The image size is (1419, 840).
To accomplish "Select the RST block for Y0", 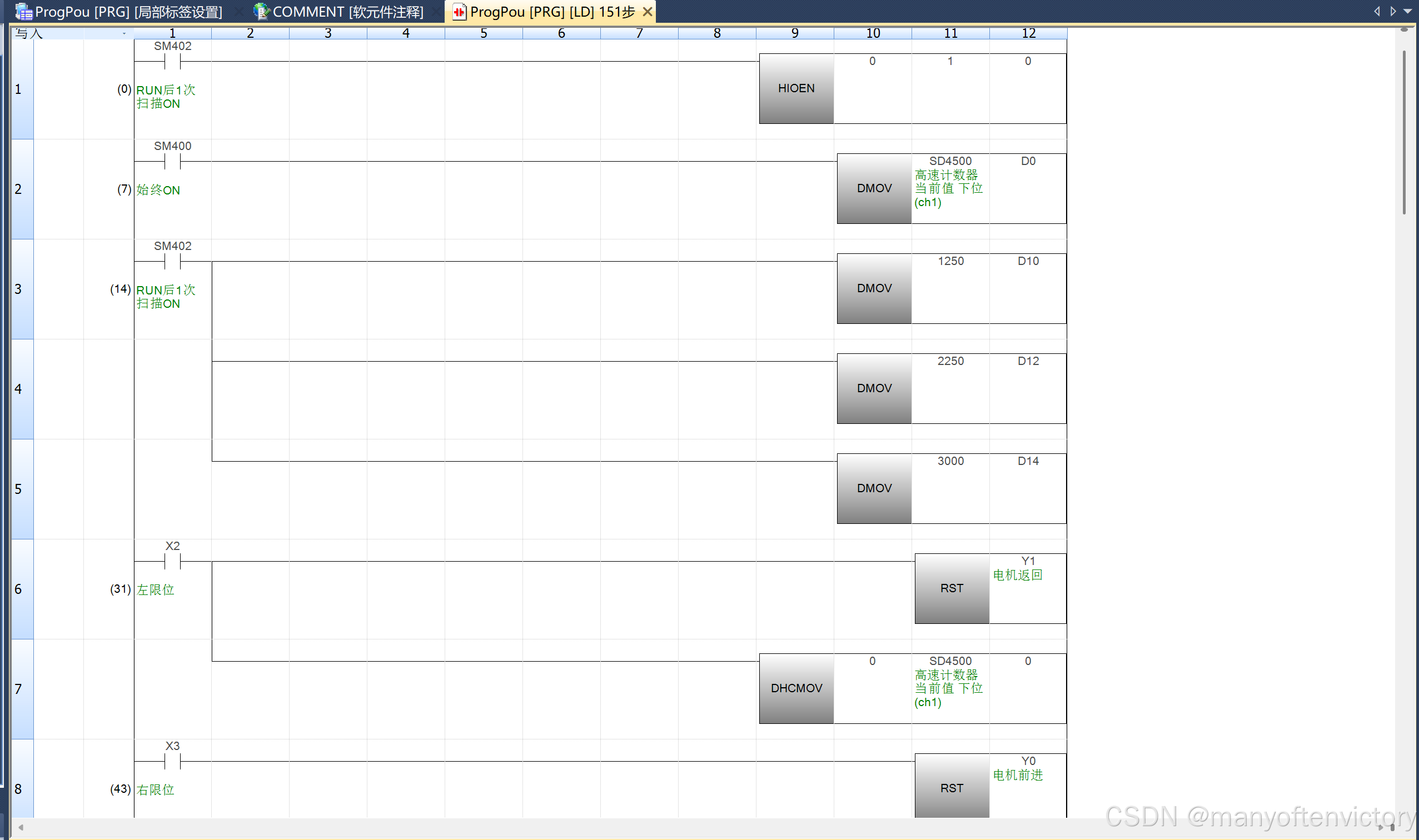I will click(952, 786).
